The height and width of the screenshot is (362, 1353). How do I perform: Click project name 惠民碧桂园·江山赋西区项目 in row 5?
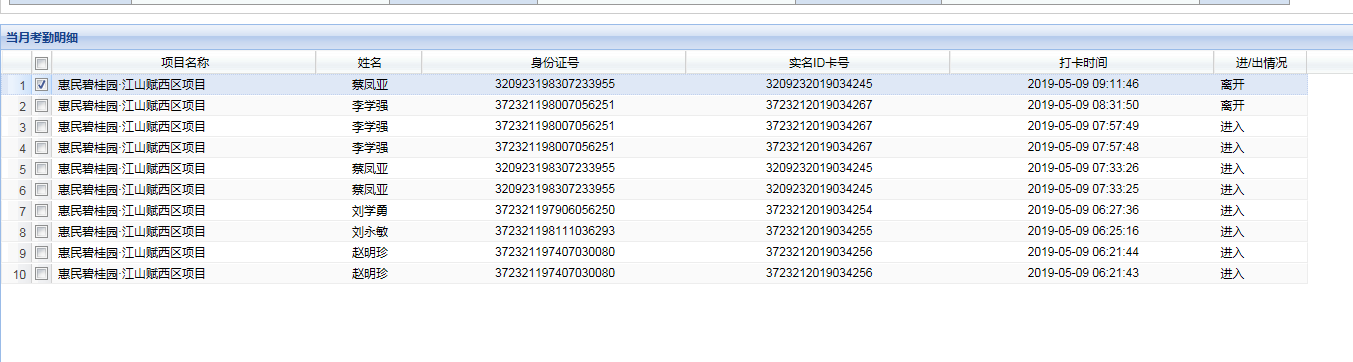[131, 169]
